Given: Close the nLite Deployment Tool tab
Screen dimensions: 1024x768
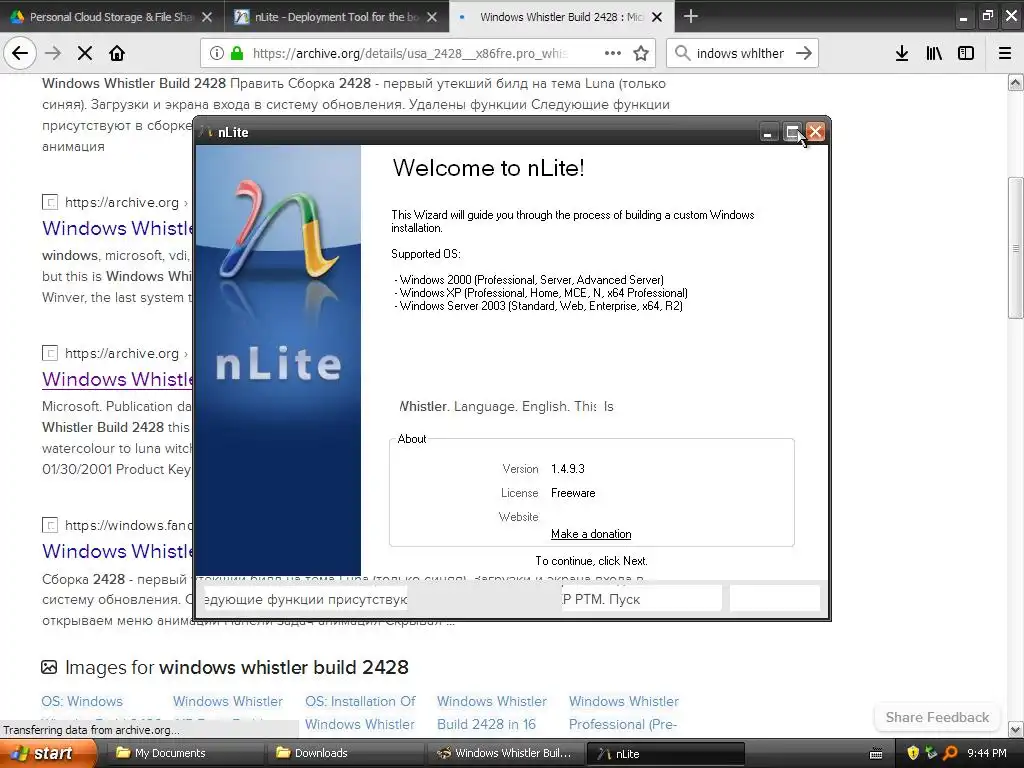Looking at the screenshot, I should pyautogui.click(x=432, y=17).
